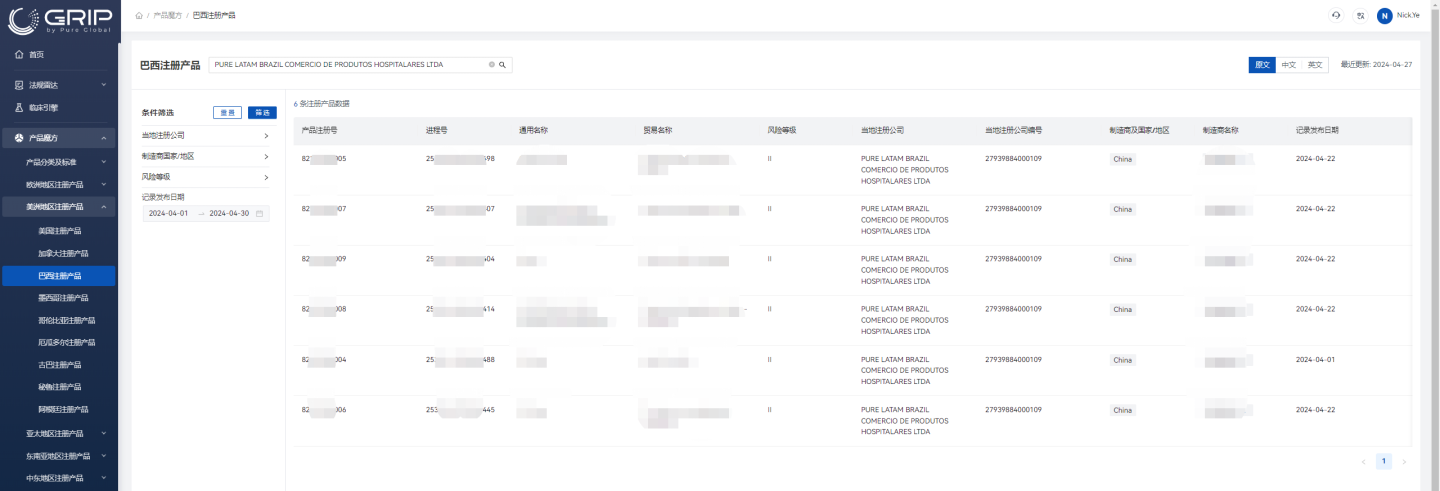Collapse 美洲地区注册产品 submenu
The image size is (1440, 491).
104,206
